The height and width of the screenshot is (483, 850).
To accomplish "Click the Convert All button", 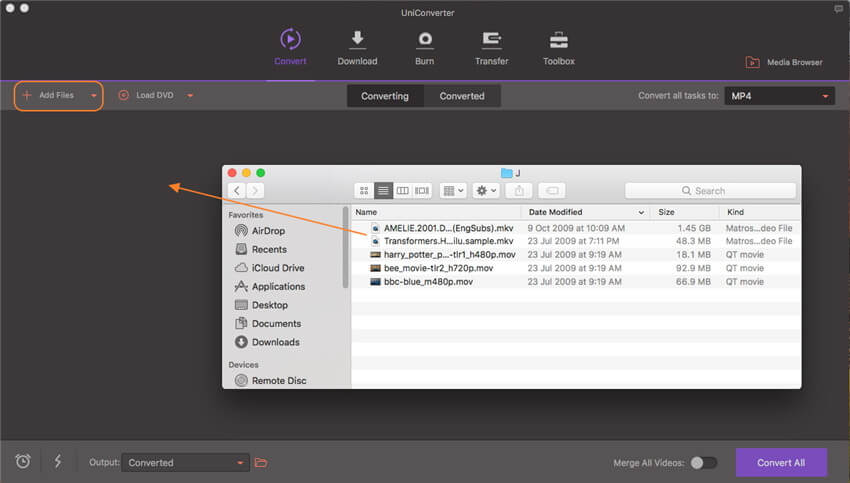I will [781, 462].
